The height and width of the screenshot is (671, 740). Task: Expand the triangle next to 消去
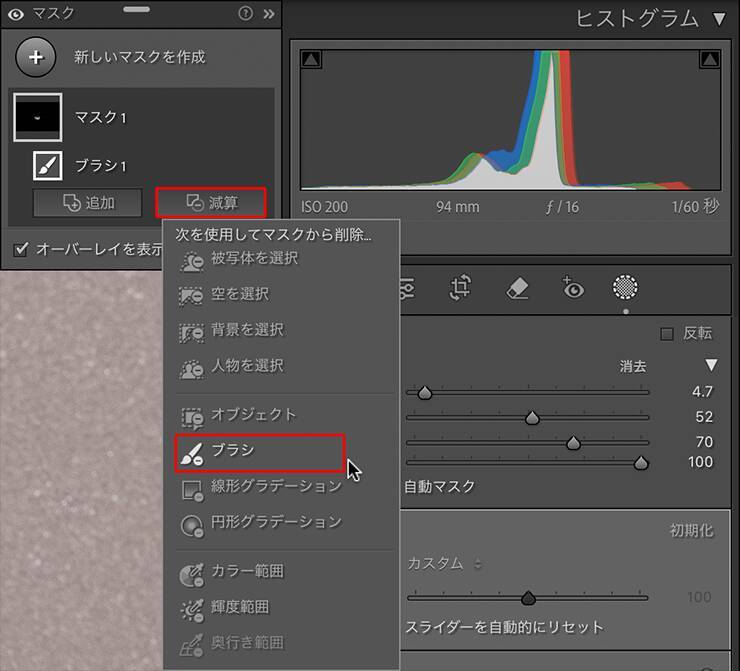pyautogui.click(x=711, y=366)
